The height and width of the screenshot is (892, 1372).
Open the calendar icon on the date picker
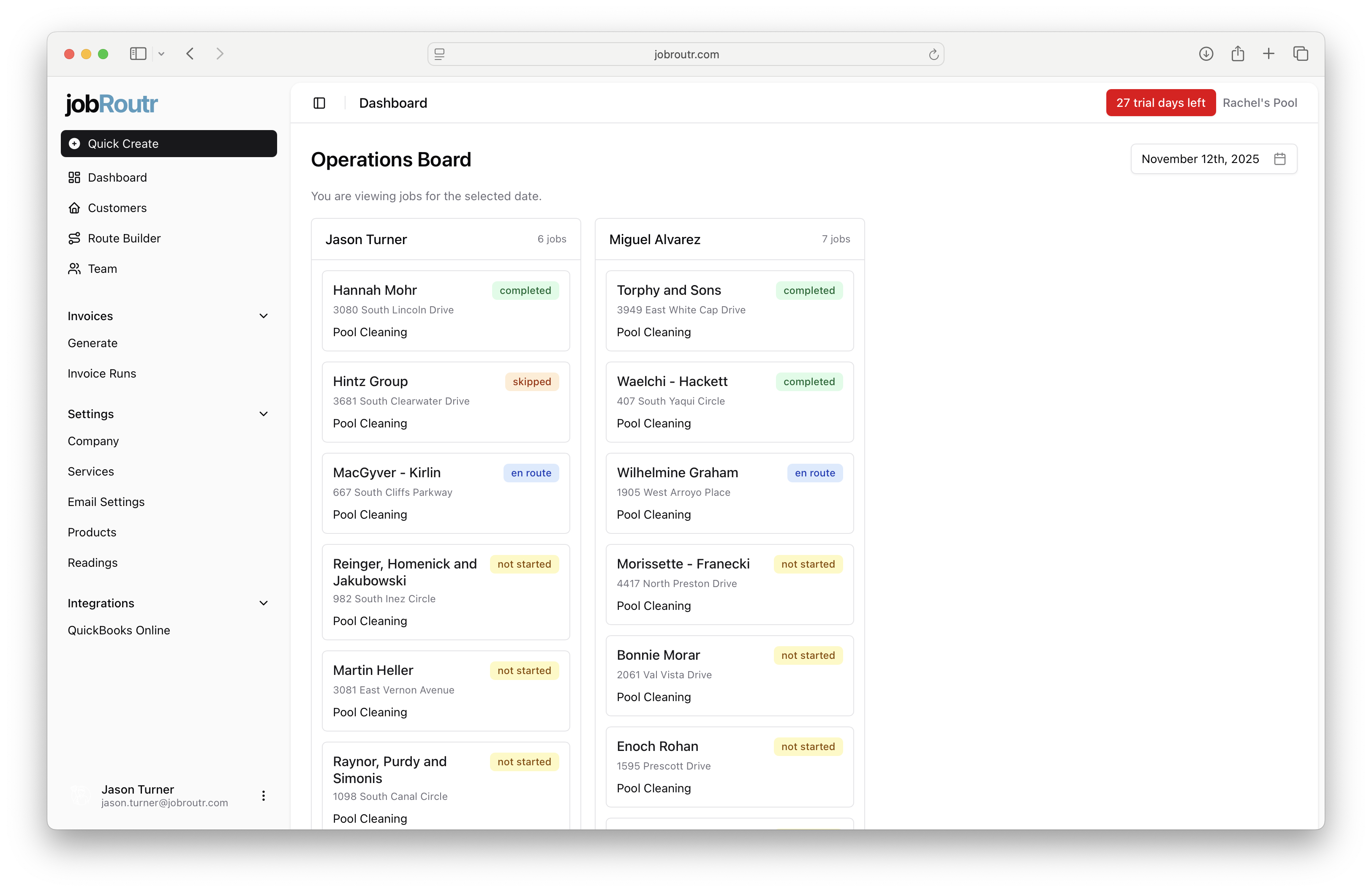click(x=1280, y=159)
